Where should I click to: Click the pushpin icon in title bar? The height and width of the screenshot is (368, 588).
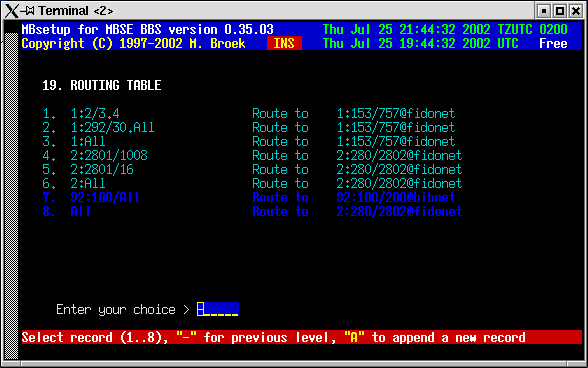coord(27,11)
